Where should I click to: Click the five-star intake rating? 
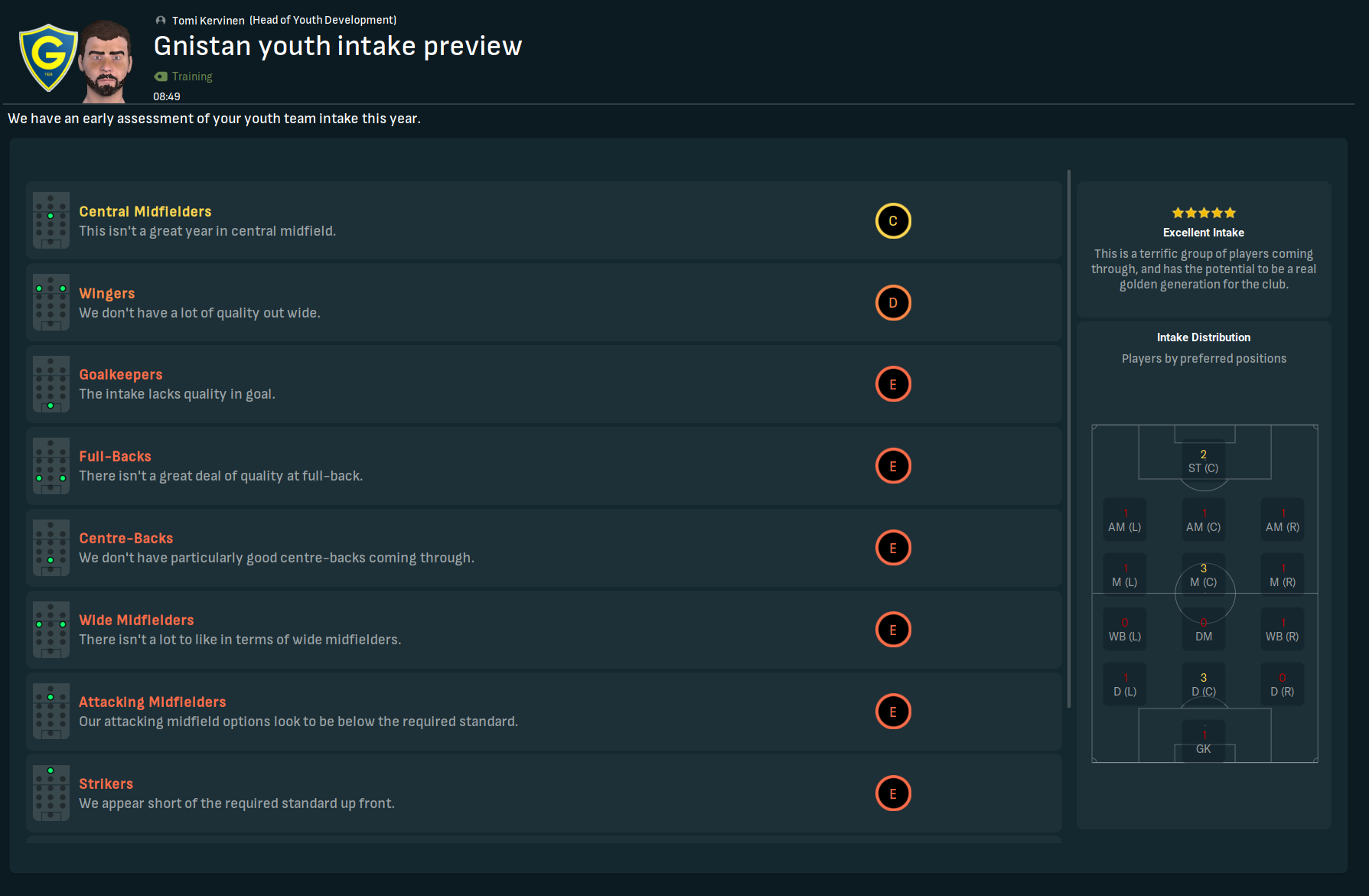pos(1204,213)
